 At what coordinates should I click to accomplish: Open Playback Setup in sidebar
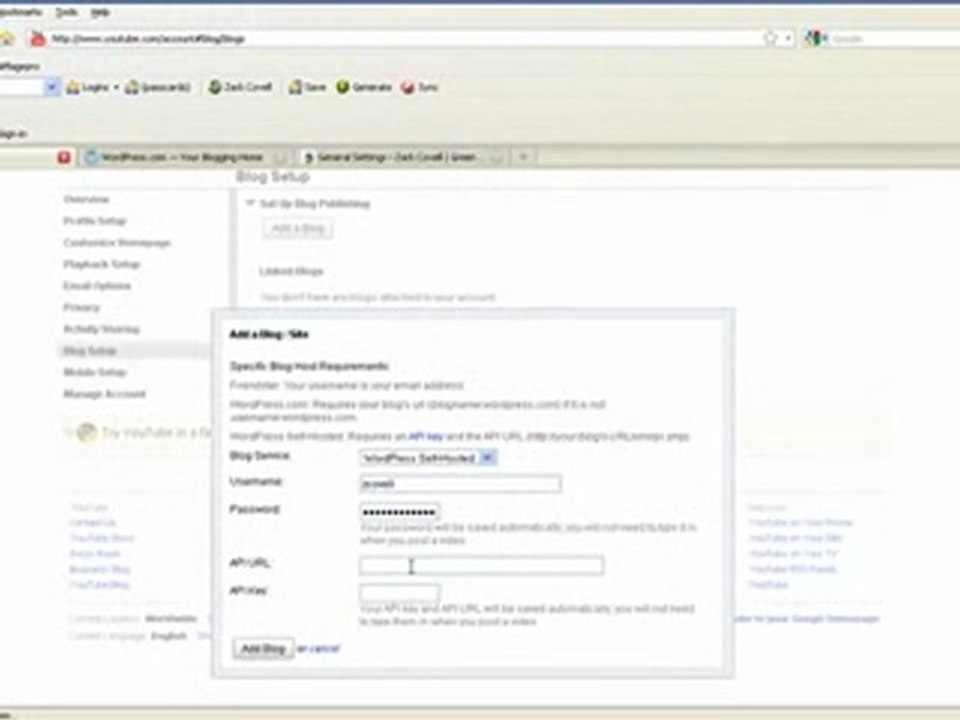[102, 264]
